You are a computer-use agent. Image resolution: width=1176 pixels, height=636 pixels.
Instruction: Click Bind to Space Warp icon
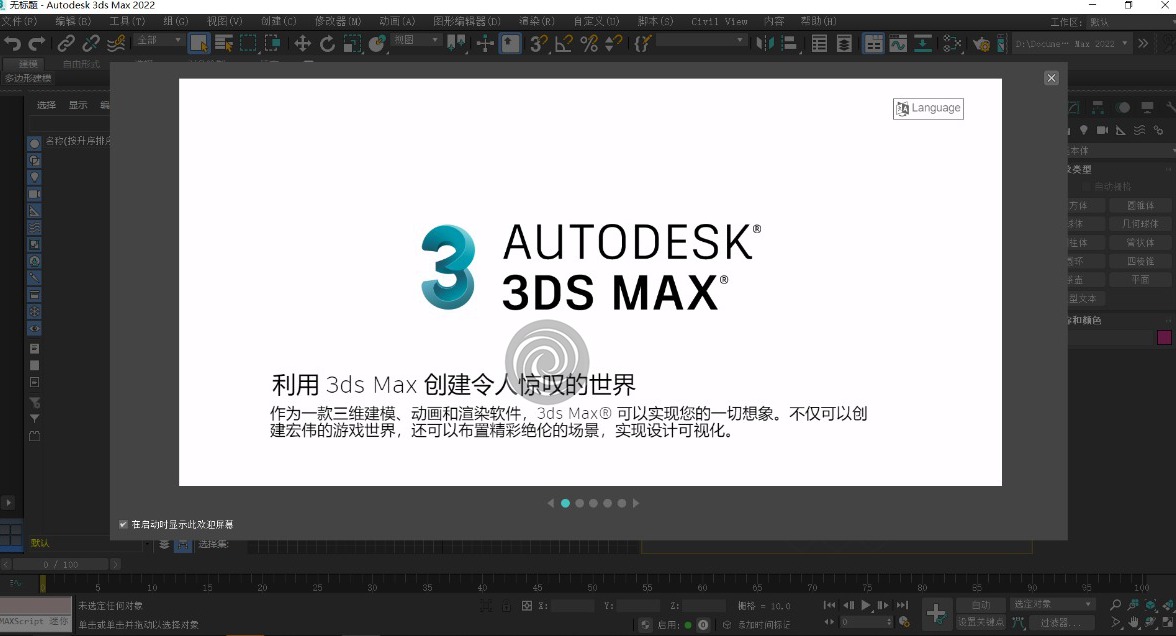(x=116, y=44)
